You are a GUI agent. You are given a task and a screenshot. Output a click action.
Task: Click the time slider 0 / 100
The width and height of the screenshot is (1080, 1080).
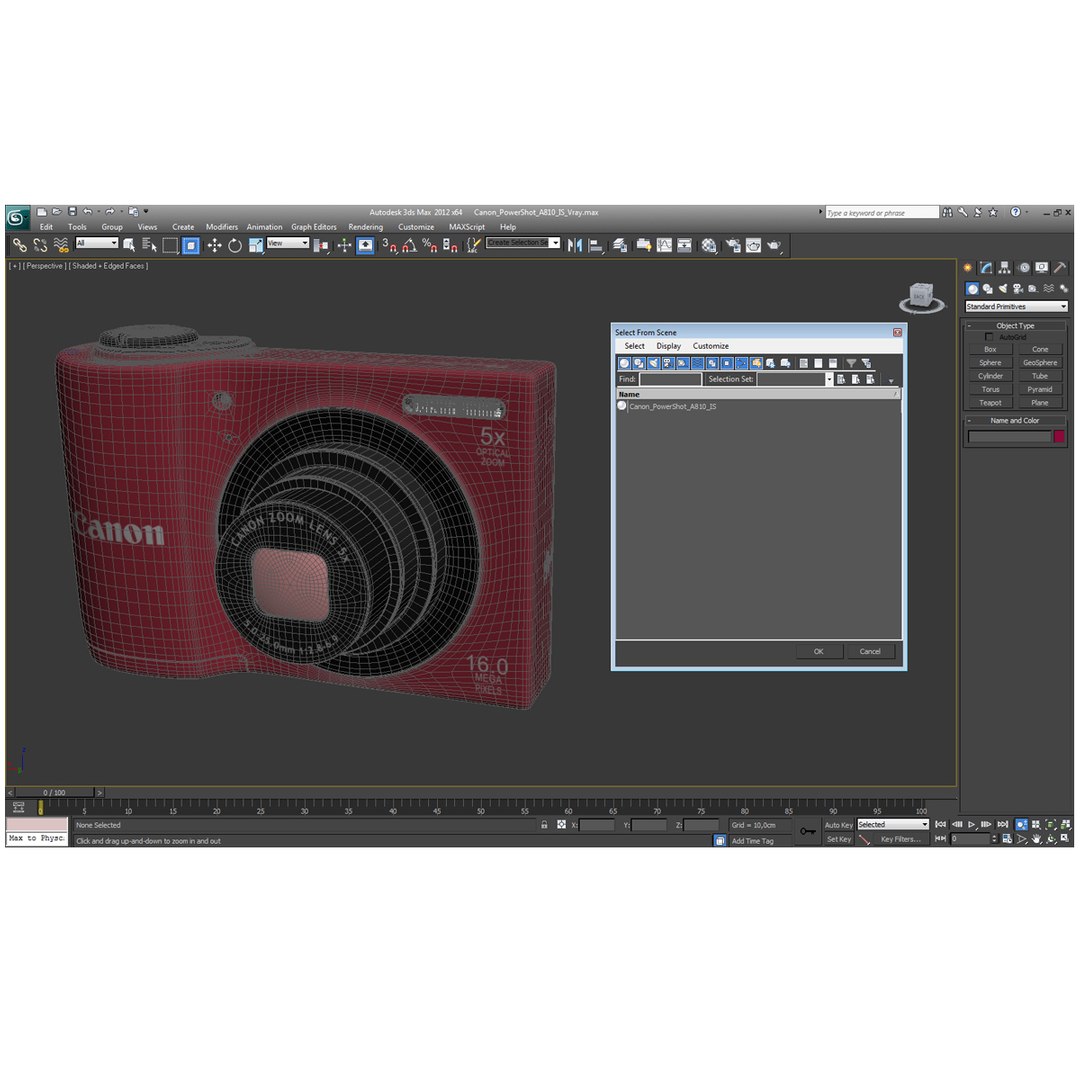coord(54,793)
